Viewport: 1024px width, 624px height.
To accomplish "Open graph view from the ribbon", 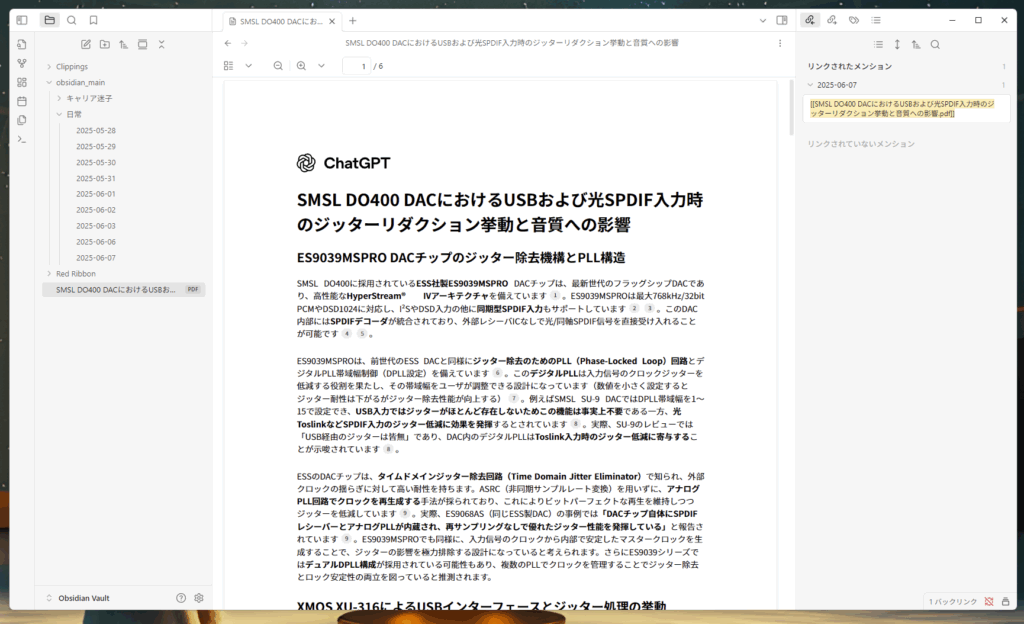I will (x=22, y=63).
